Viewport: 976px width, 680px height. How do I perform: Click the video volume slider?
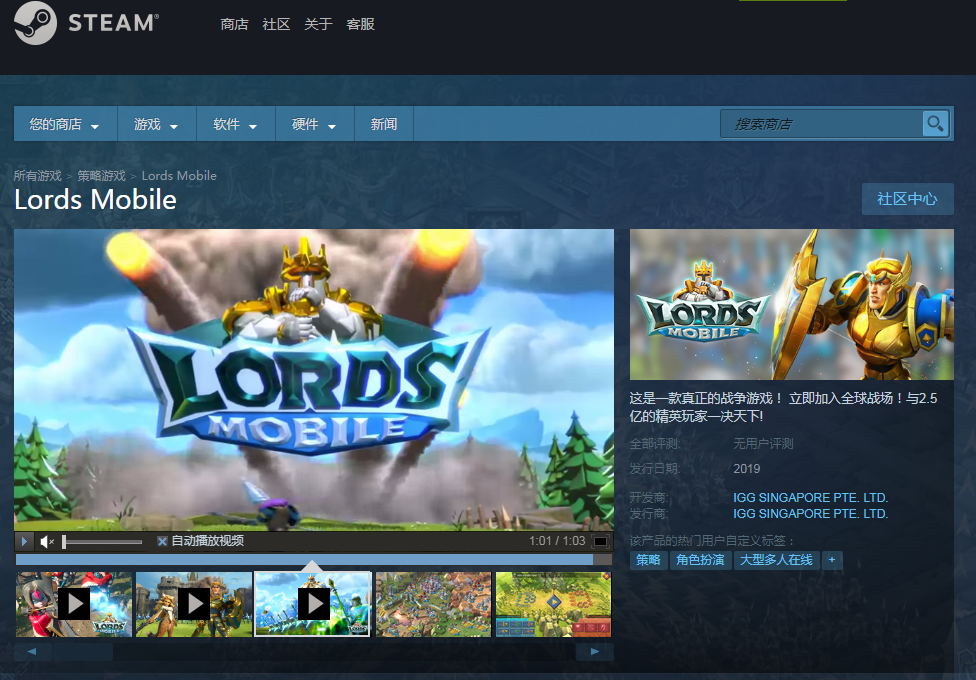(102, 542)
